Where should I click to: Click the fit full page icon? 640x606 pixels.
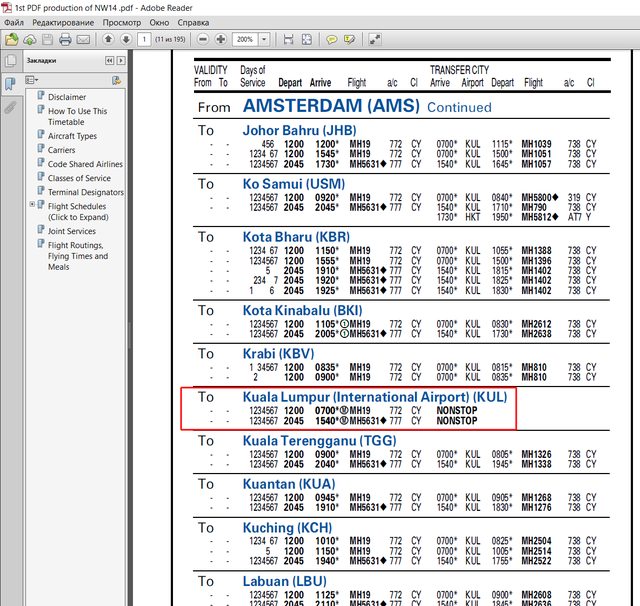pos(307,40)
